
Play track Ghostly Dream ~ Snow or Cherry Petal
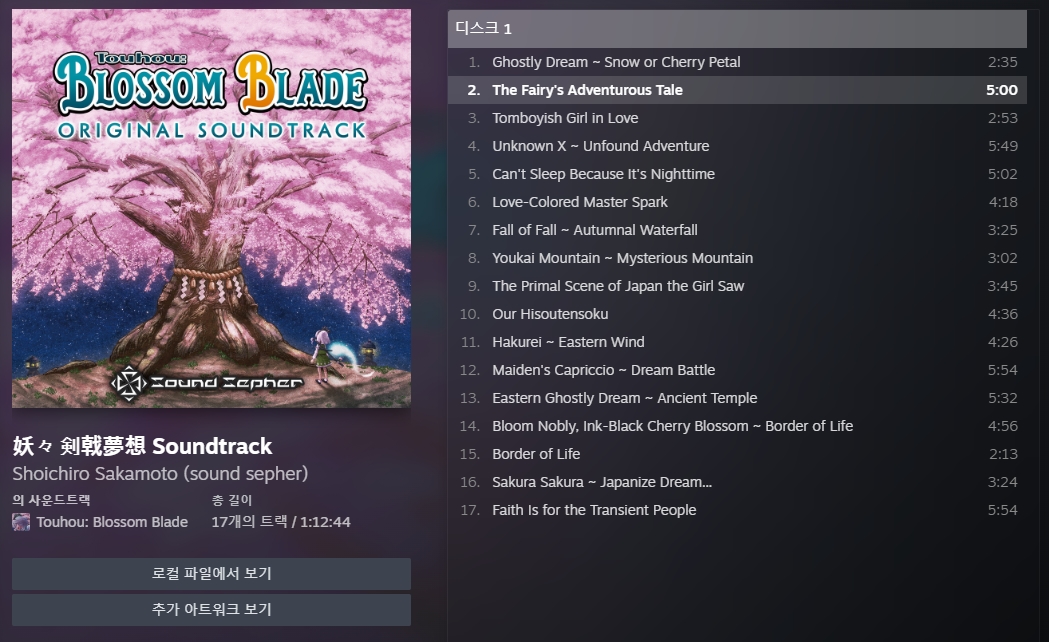(x=737, y=62)
